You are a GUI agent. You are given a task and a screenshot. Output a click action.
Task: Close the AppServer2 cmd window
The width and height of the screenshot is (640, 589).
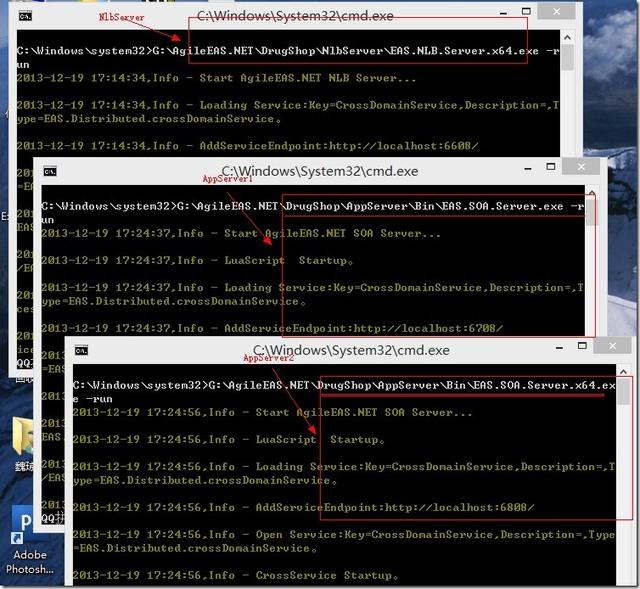[x=612, y=346]
